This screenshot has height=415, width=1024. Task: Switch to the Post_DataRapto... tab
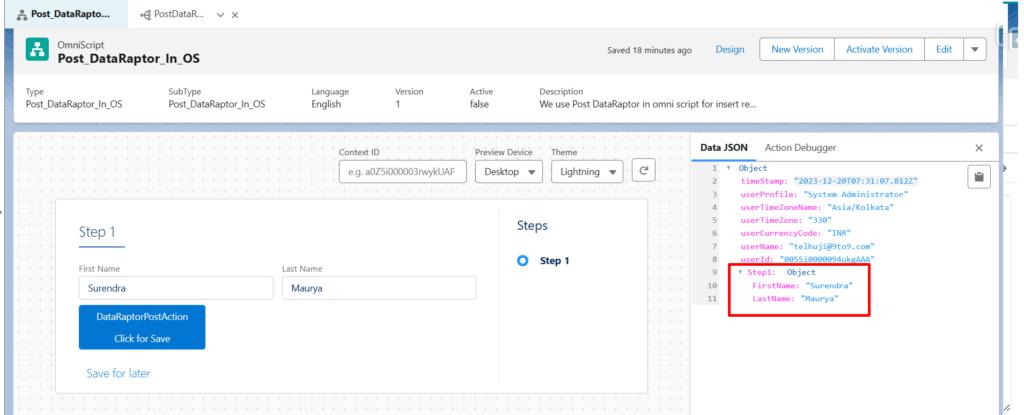[64, 14]
